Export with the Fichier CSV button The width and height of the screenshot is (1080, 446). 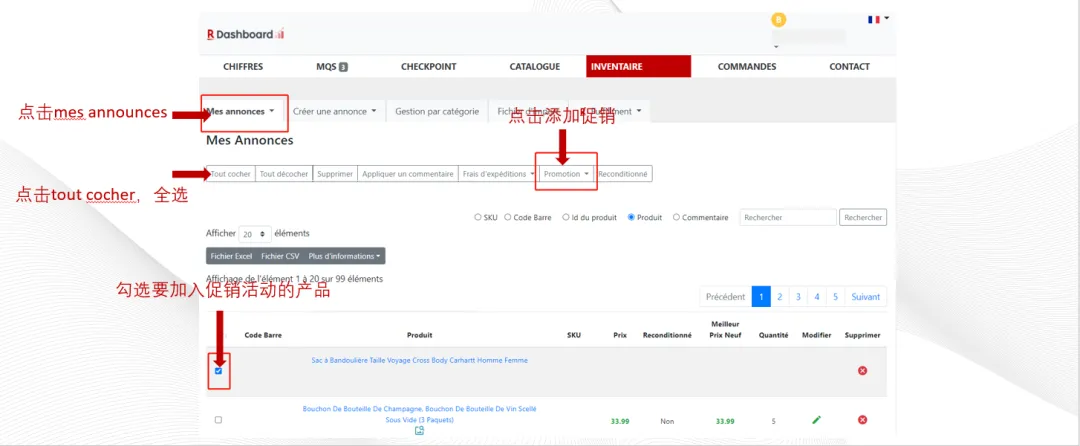pyautogui.click(x=280, y=256)
